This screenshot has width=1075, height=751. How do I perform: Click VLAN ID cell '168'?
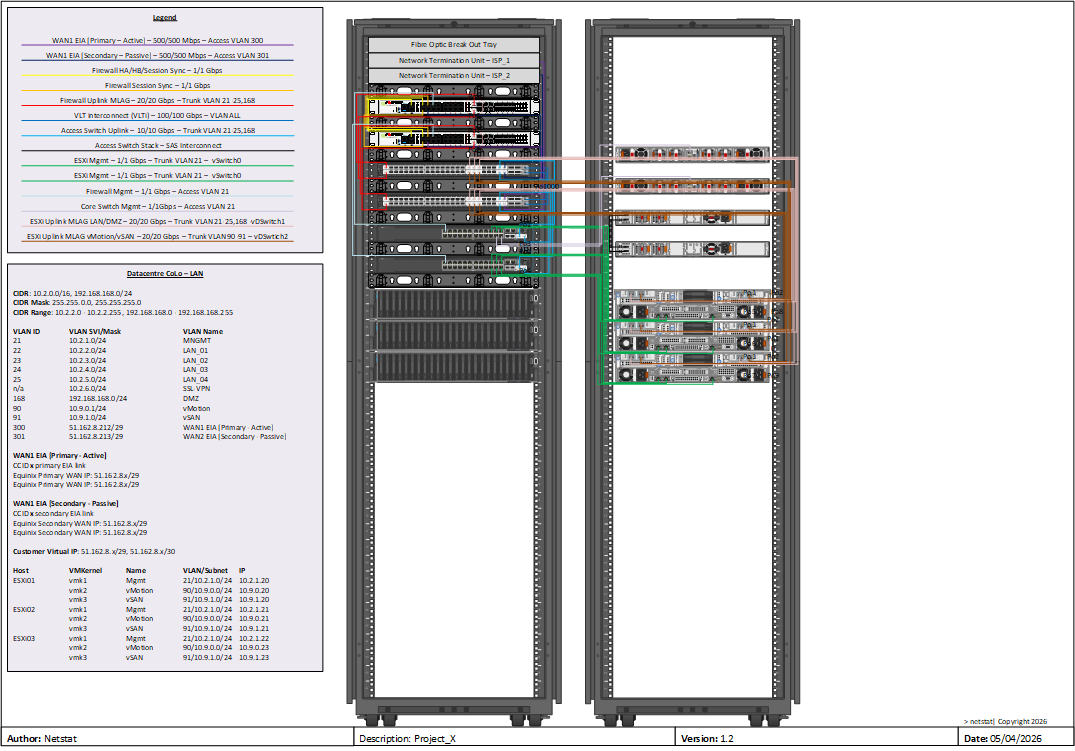[19, 398]
